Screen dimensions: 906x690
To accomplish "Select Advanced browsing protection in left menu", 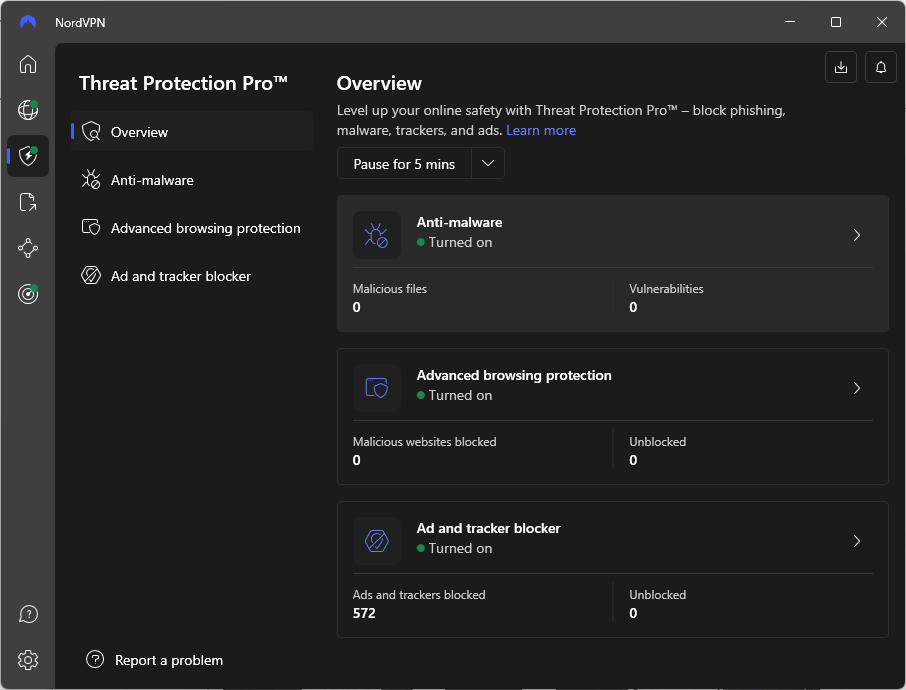I will coord(192,228).
